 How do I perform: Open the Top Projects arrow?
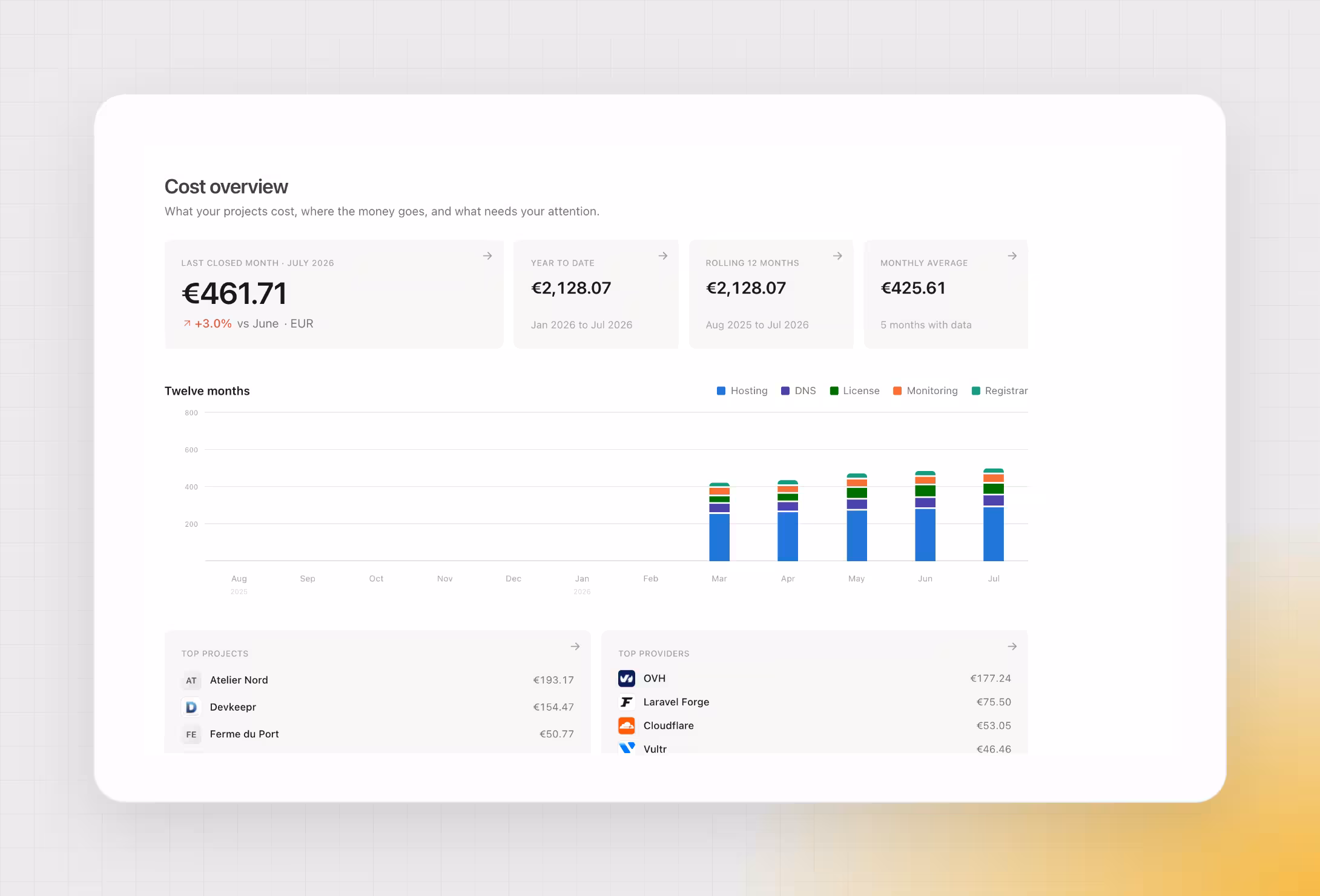point(575,647)
